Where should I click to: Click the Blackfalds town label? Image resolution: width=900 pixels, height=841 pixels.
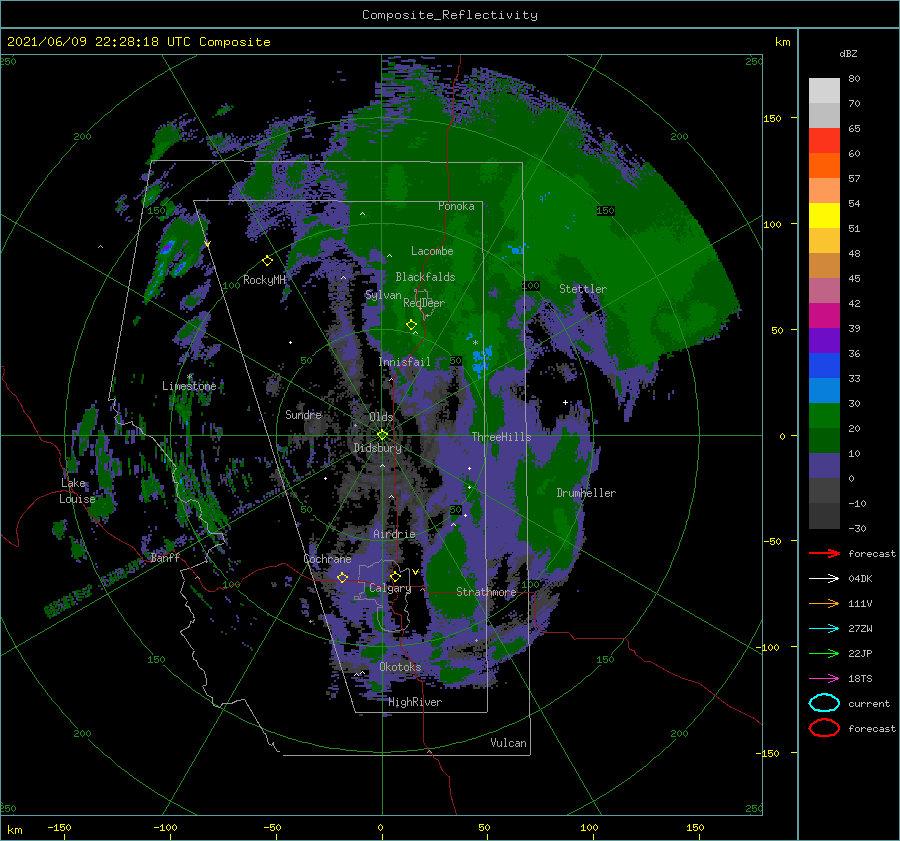[x=425, y=277]
